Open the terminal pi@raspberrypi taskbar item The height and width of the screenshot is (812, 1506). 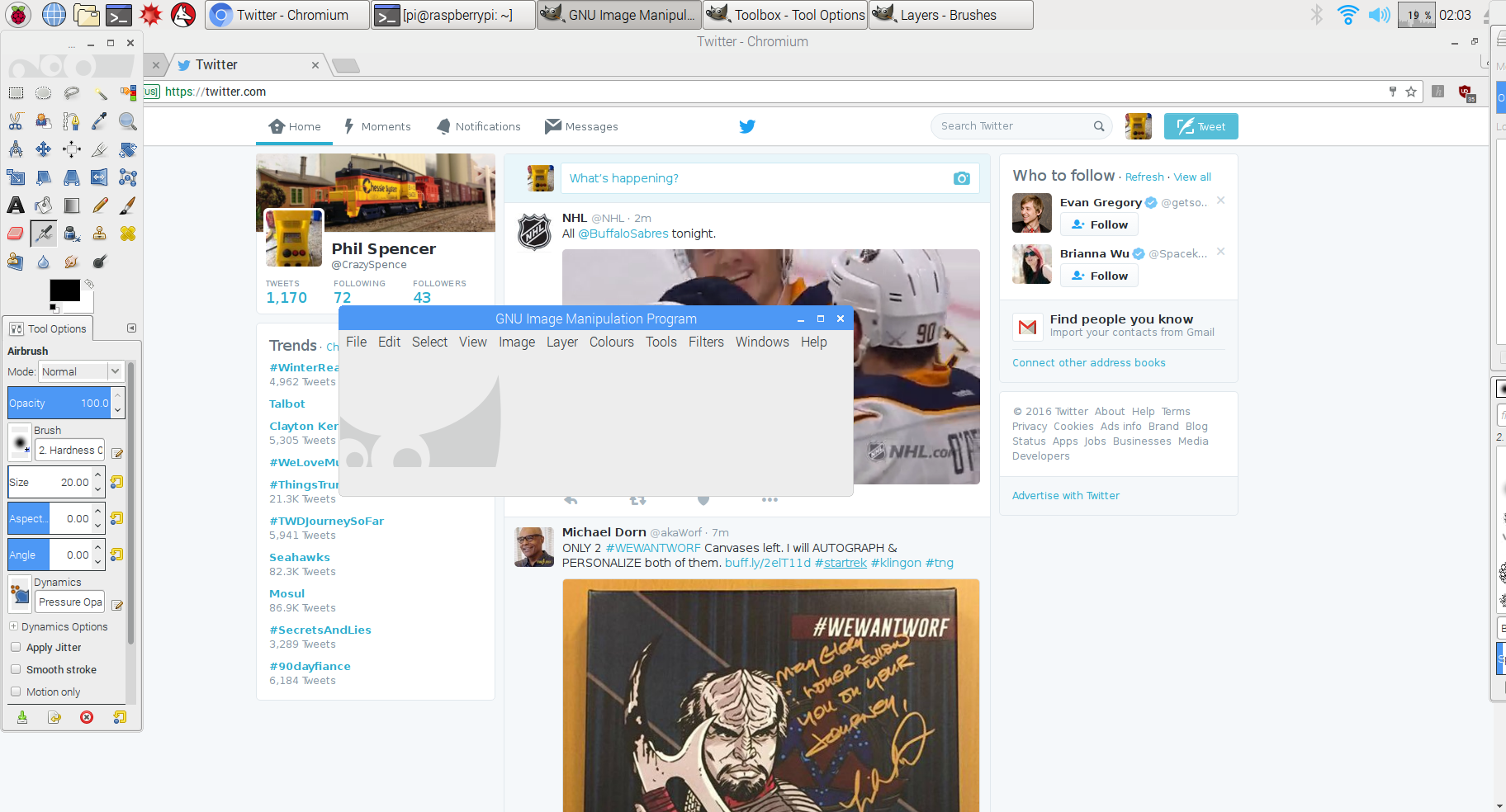(453, 15)
